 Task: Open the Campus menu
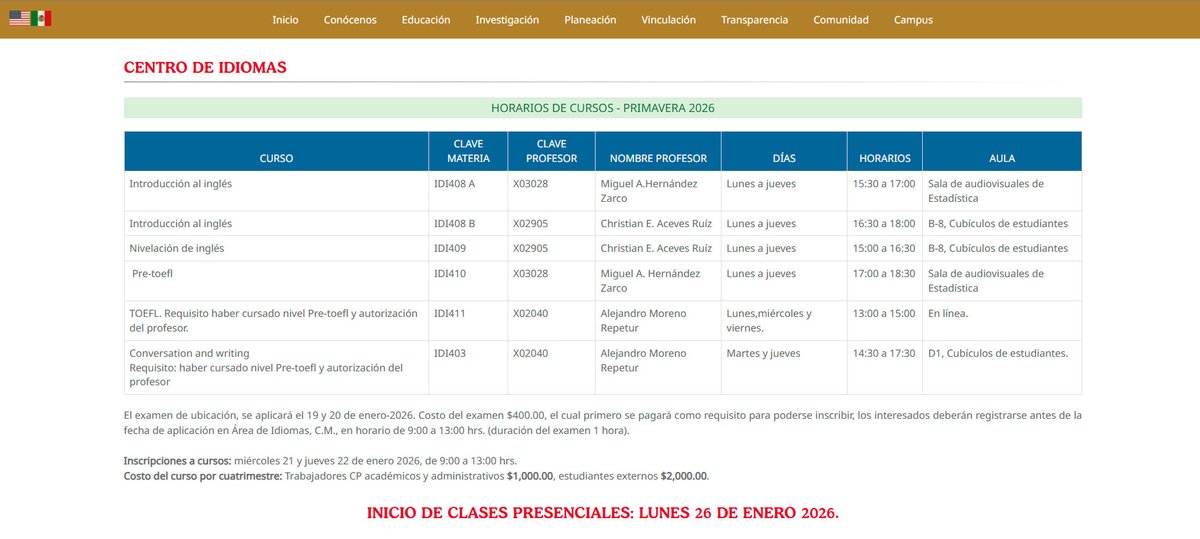913,19
